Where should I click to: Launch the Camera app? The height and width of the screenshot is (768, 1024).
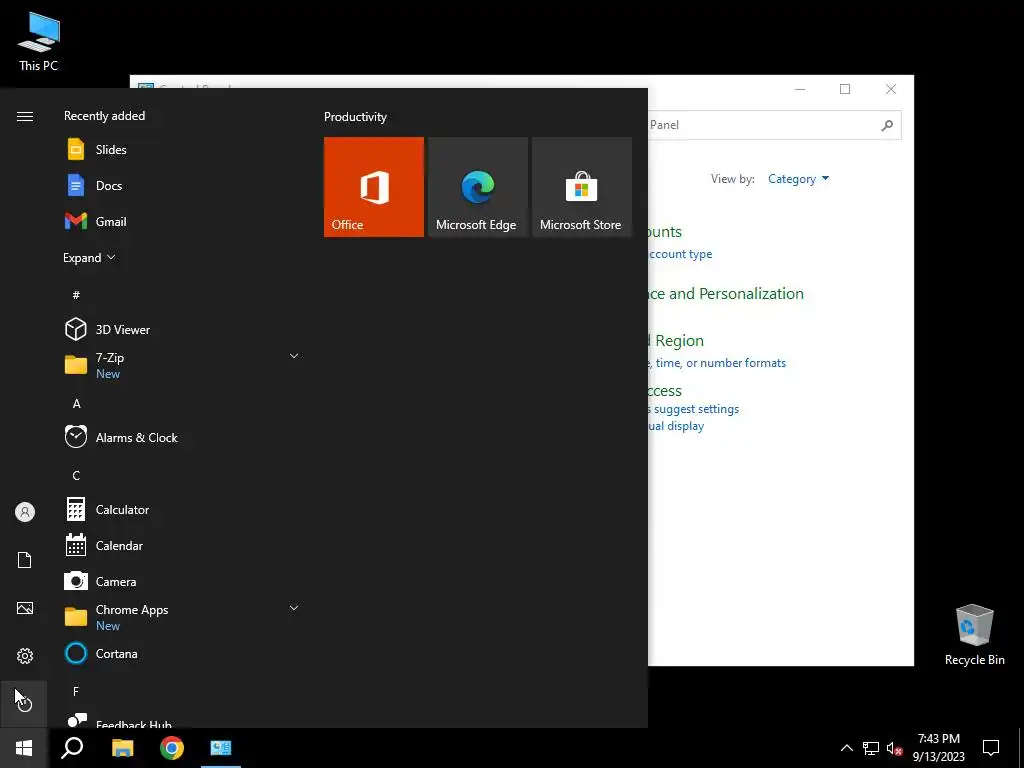[183, 581]
